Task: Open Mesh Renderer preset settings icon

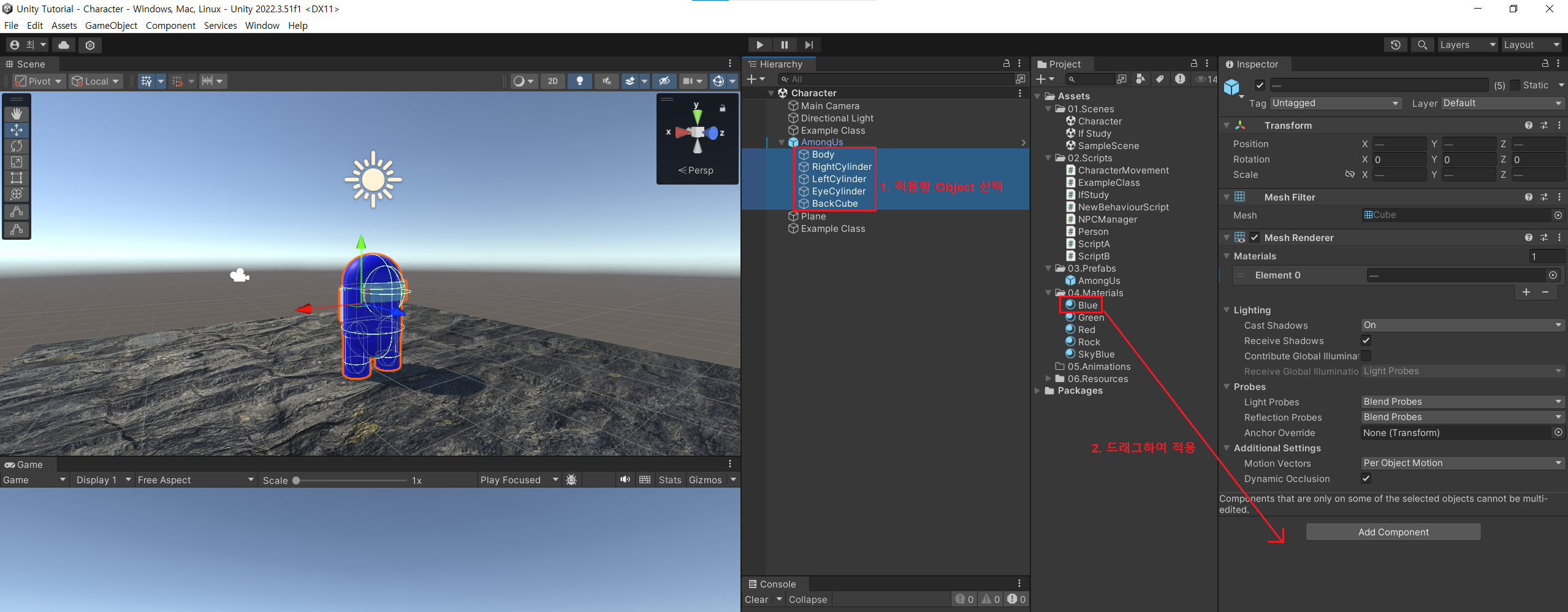Action: click(x=1544, y=237)
